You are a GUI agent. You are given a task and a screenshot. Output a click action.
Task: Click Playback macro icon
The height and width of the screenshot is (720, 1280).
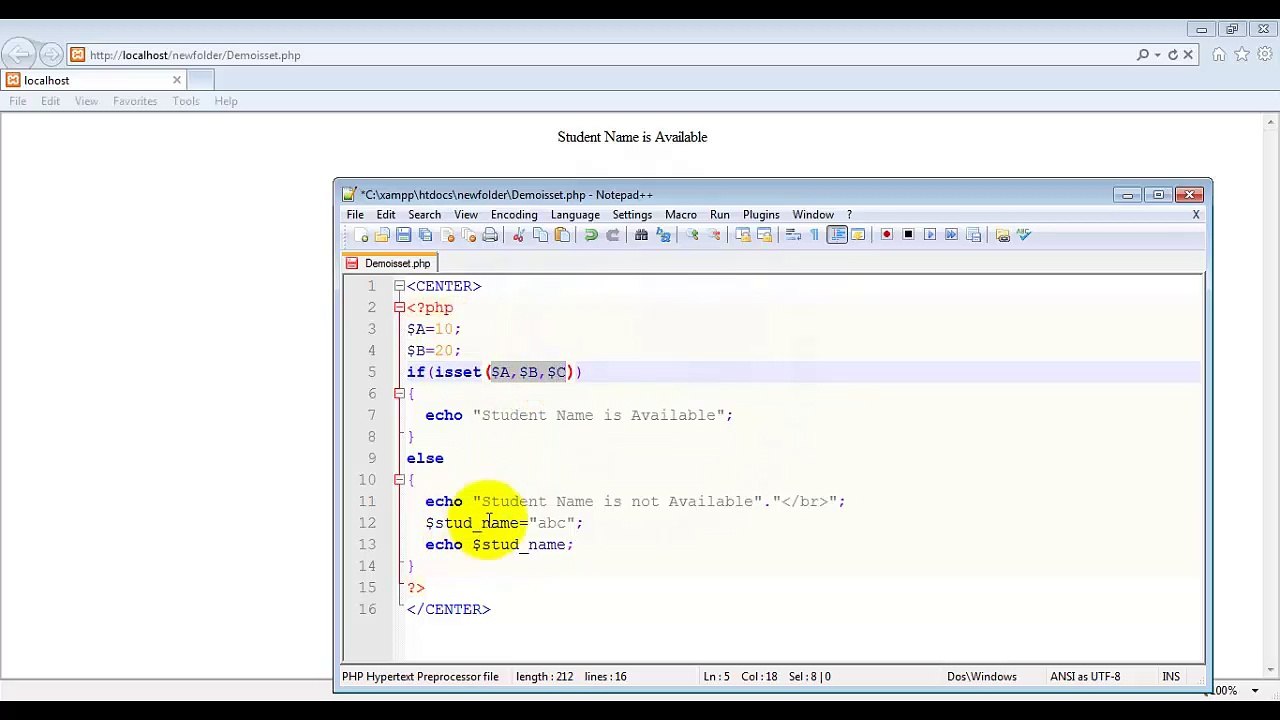930,235
